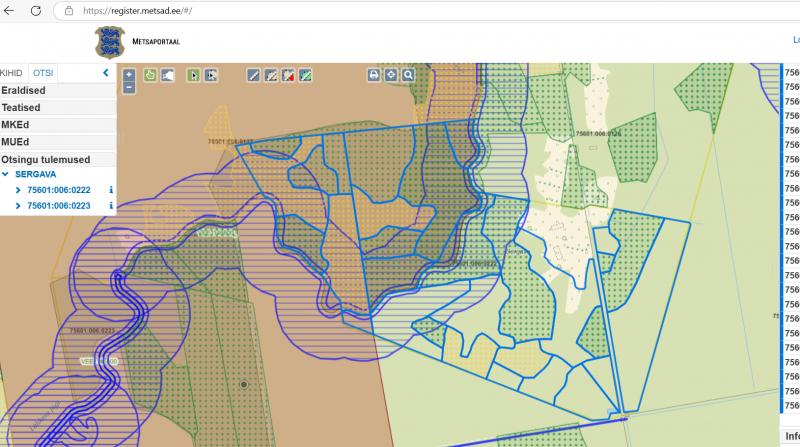Collapse the SERGAVA search result group
Viewport: 800px width, 447px height.
click(x=7, y=174)
